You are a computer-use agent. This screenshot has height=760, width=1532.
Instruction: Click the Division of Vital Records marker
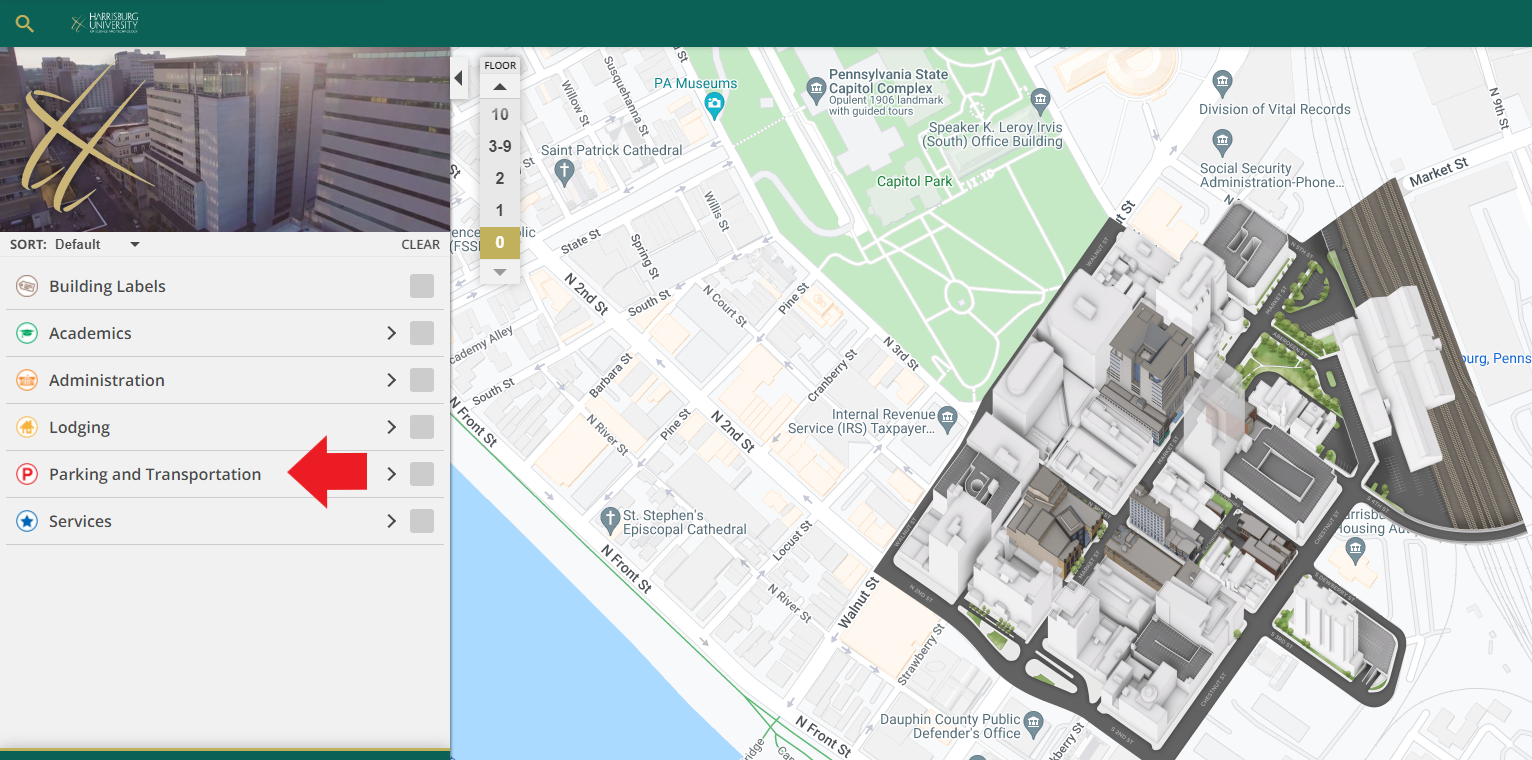tap(1221, 82)
